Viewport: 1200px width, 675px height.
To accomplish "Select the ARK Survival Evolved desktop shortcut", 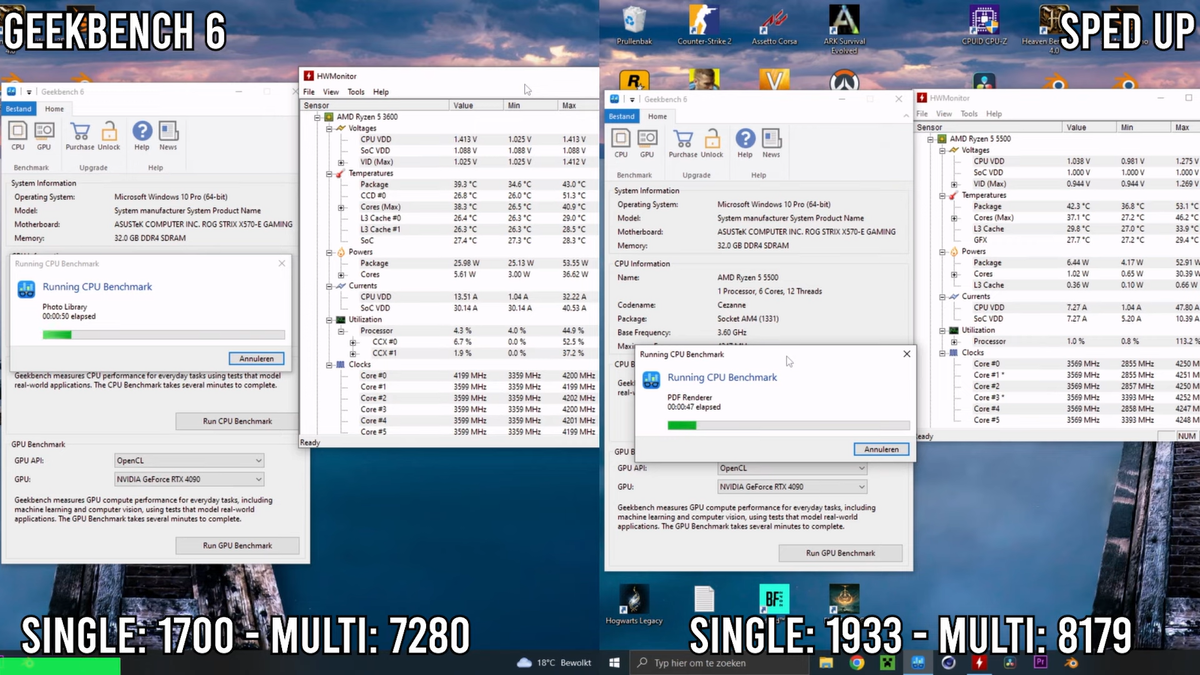I will pyautogui.click(x=845, y=29).
